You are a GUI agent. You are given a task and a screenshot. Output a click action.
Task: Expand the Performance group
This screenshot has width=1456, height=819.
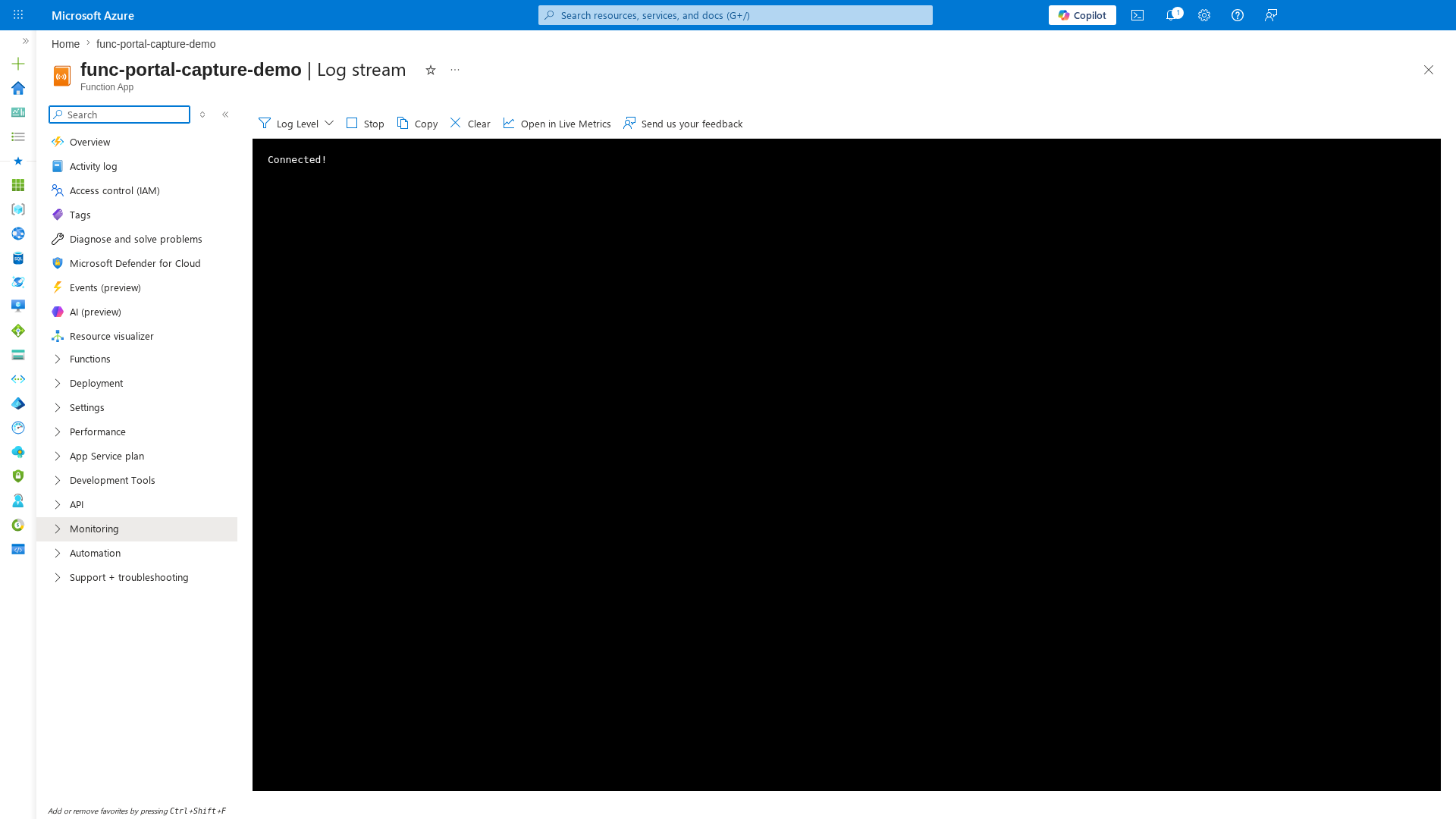click(136, 432)
